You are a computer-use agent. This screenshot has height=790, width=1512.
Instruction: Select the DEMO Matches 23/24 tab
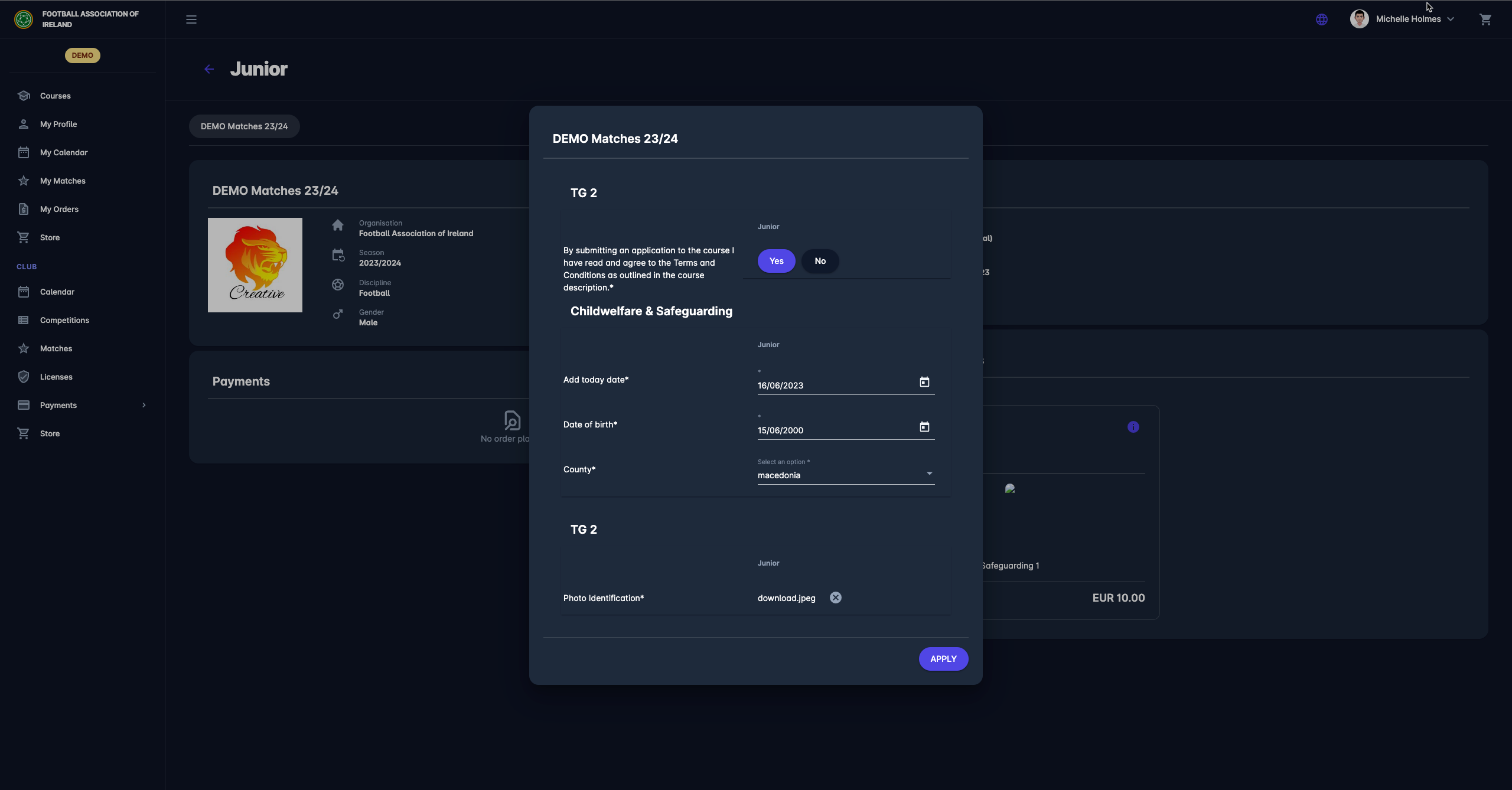point(244,126)
